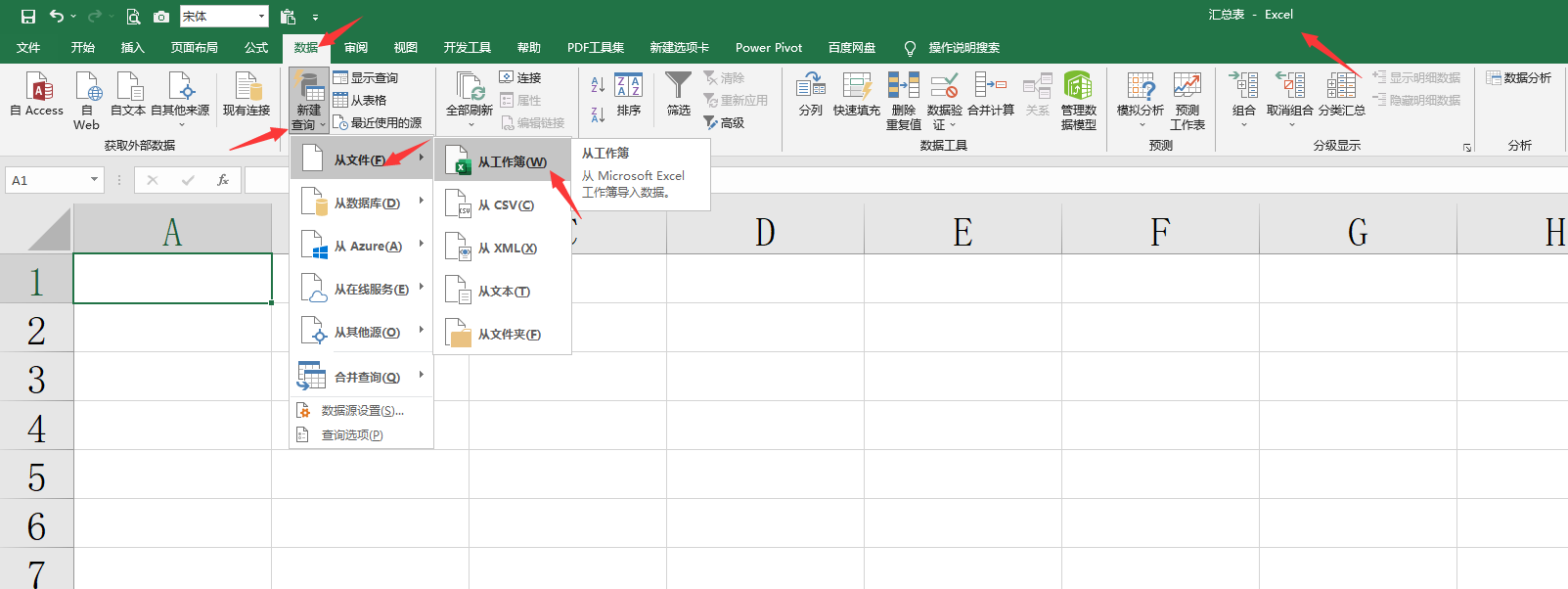Click the fx insert function button
Image resolution: width=1568 pixels, height=589 pixels.
tap(223, 180)
